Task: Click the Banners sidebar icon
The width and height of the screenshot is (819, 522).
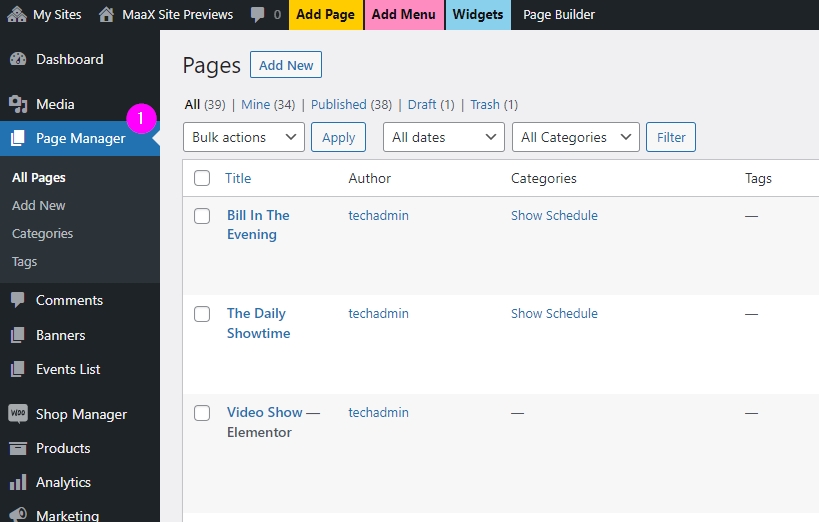Action: pyautogui.click(x=18, y=335)
